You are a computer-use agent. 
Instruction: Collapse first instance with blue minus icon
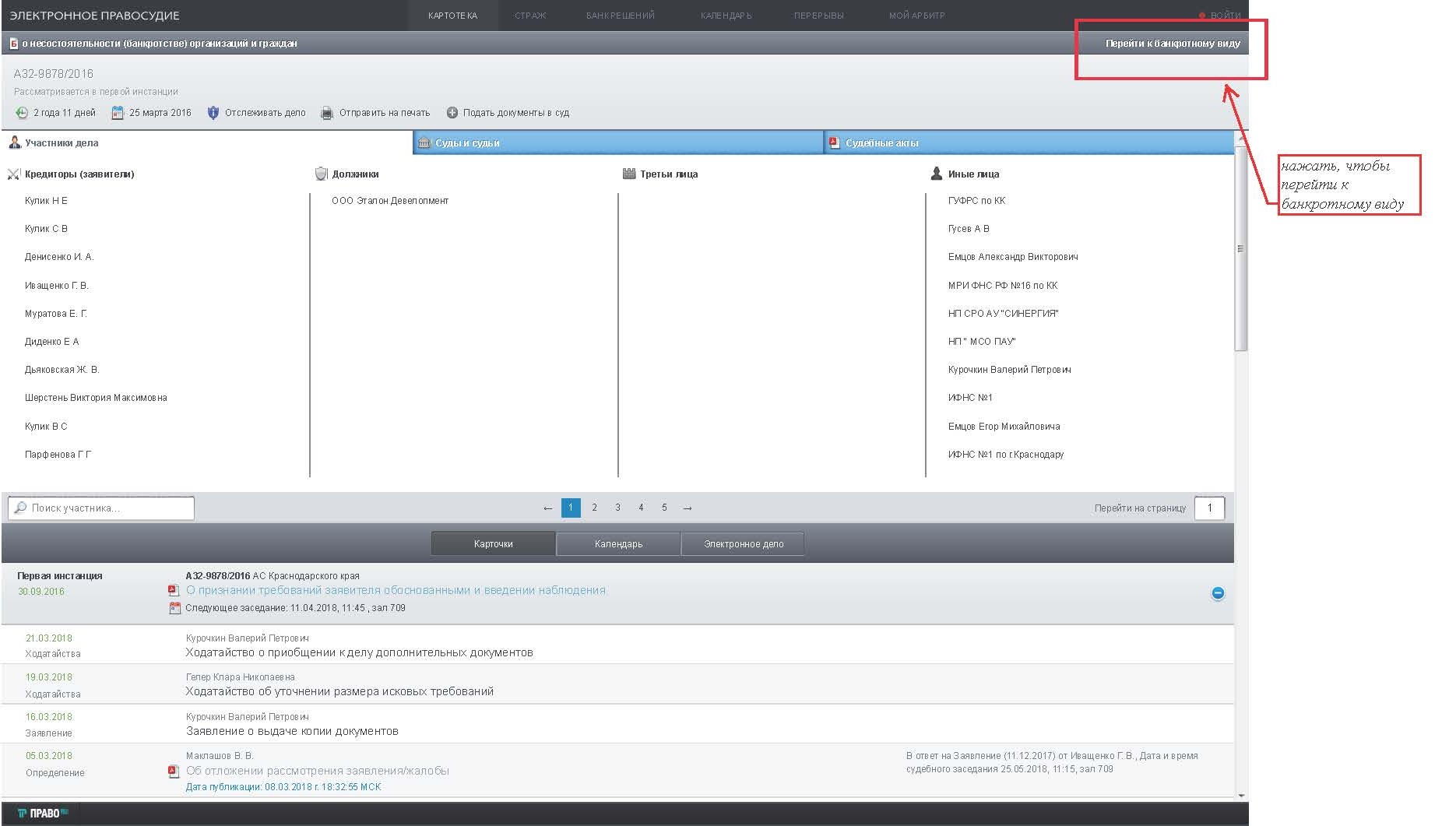pyautogui.click(x=1218, y=593)
